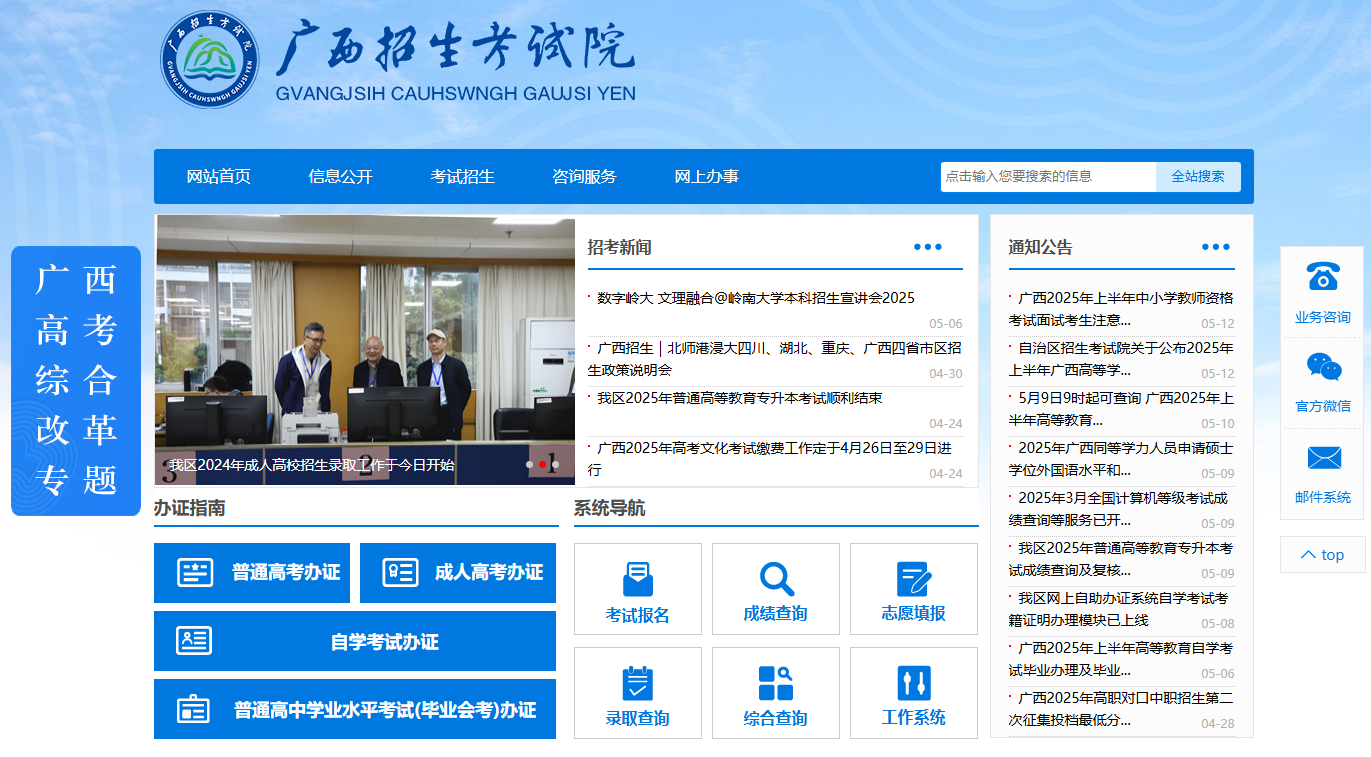Click the news carousel photo
Image resolution: width=1371 pixels, height=757 pixels.
365,350
